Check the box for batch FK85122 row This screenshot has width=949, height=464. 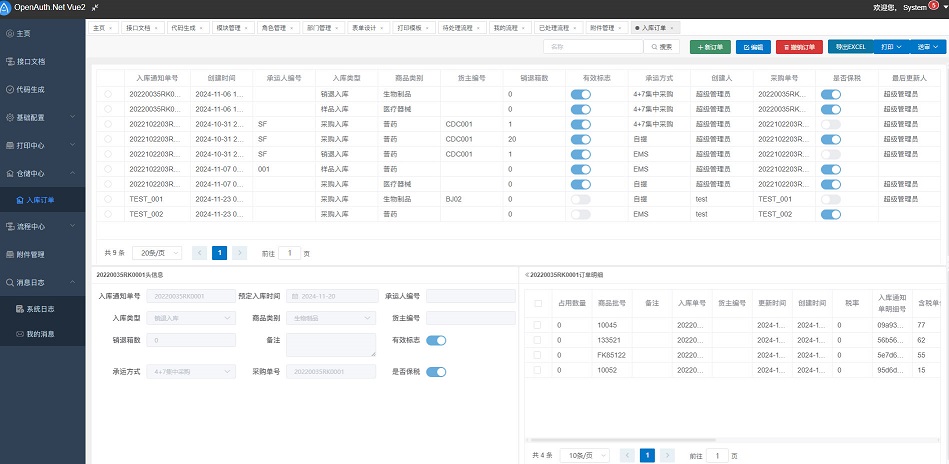coord(537,355)
